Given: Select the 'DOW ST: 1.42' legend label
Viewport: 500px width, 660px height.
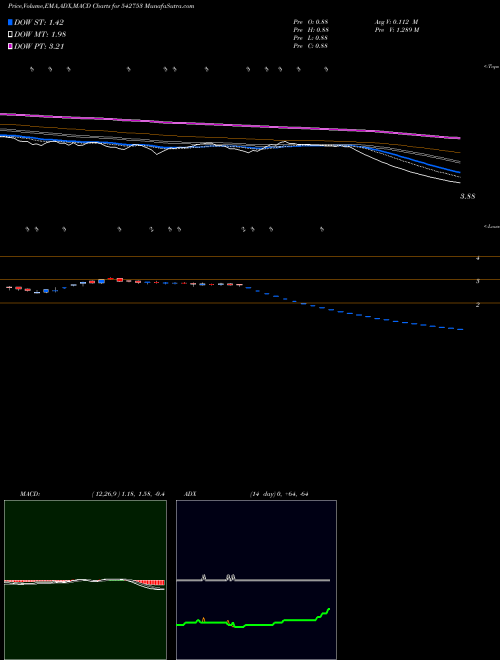Looking at the screenshot, I should [39, 22].
